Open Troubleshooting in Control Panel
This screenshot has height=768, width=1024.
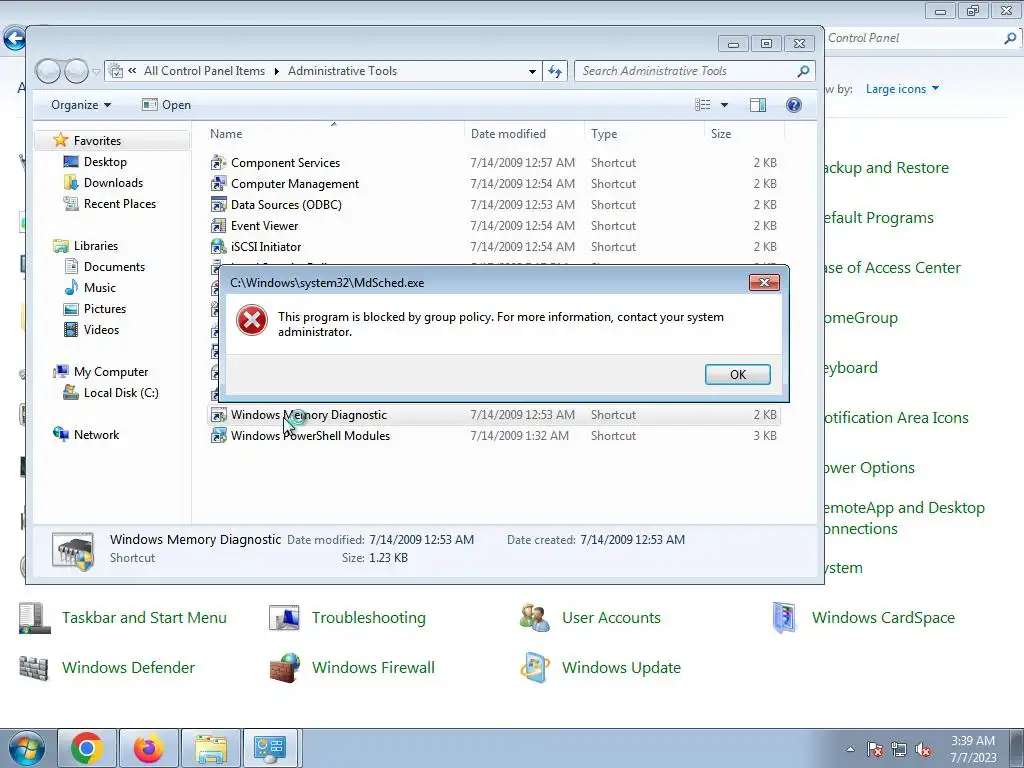368,617
